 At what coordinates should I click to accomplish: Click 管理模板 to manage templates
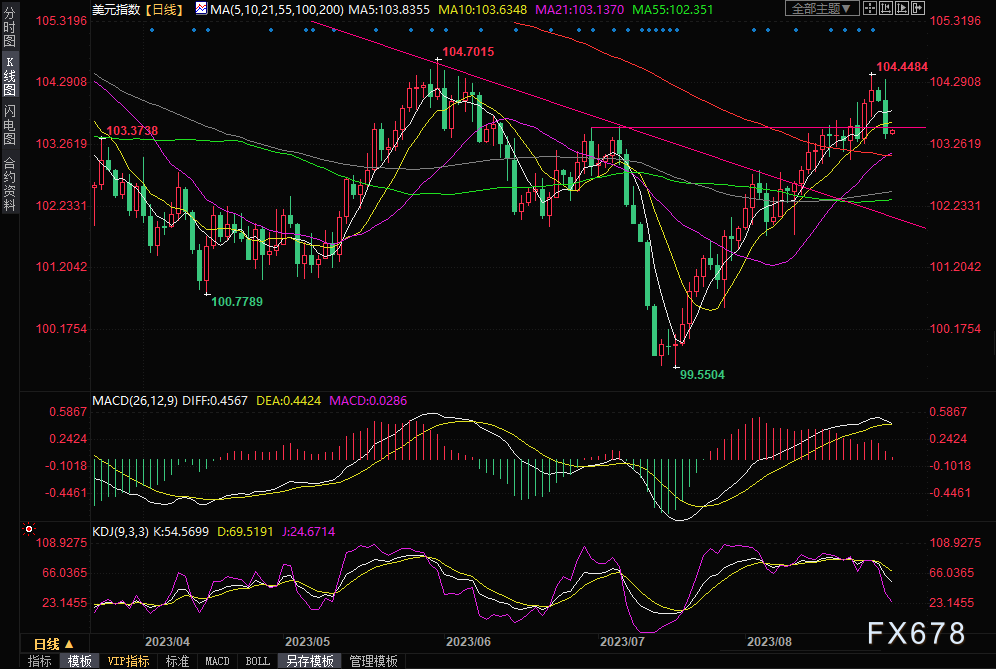pyautogui.click(x=373, y=661)
